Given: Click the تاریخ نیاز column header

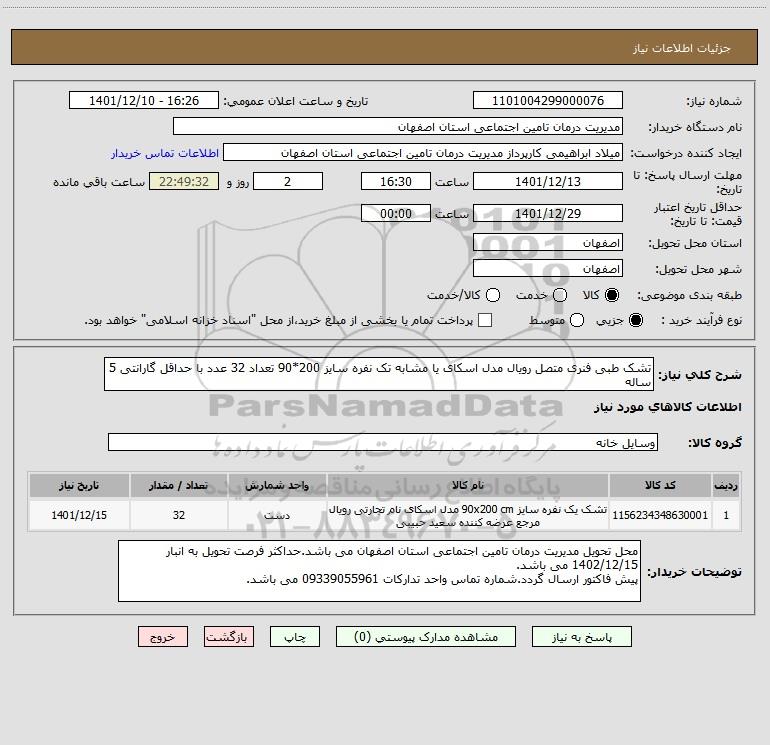Looking at the screenshot, I should click(79, 485).
